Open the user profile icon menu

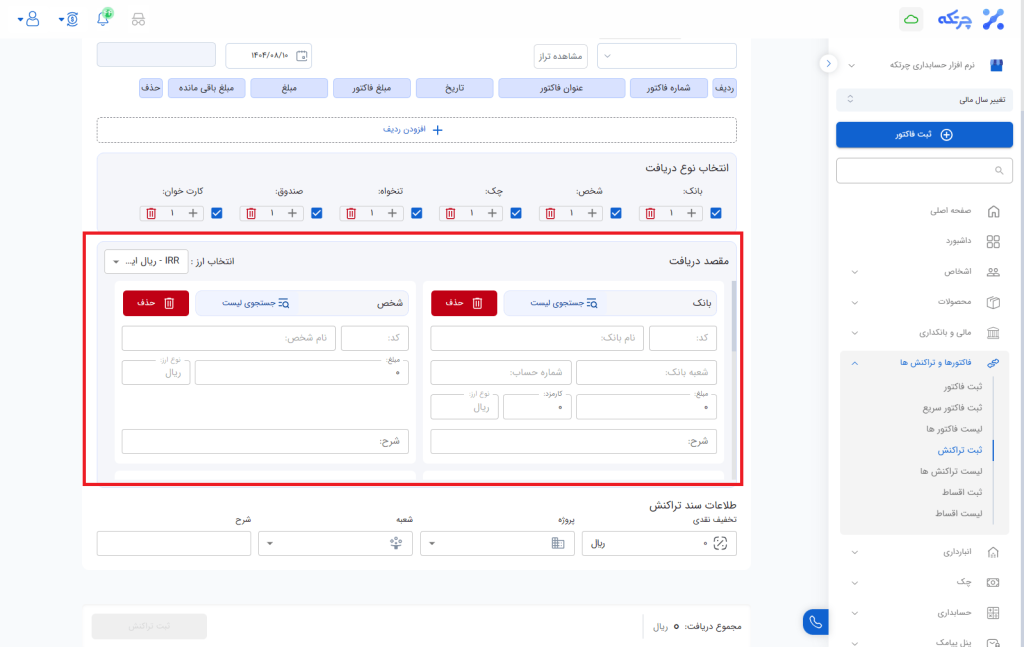point(32,19)
